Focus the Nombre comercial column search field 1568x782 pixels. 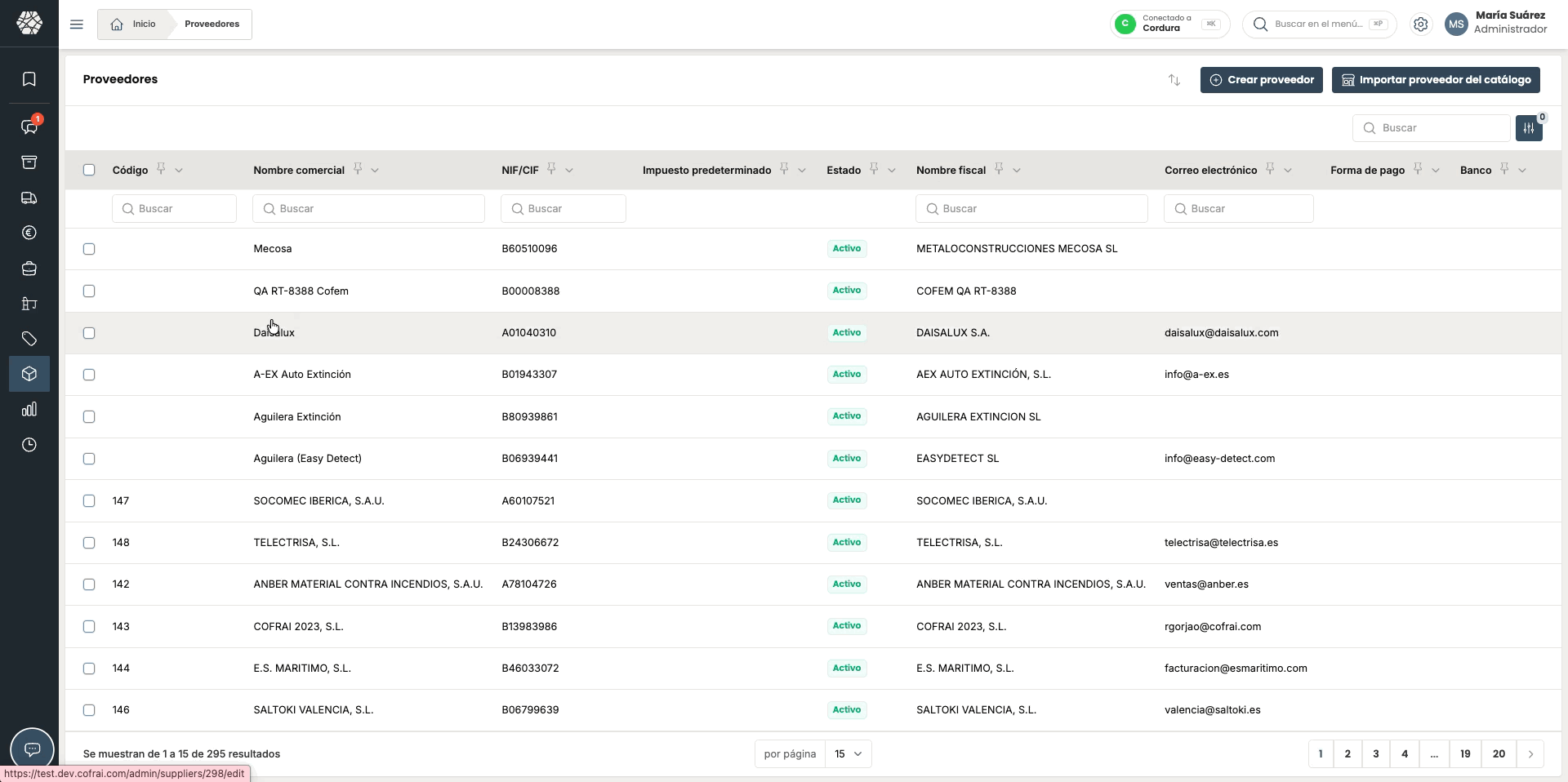368,209
